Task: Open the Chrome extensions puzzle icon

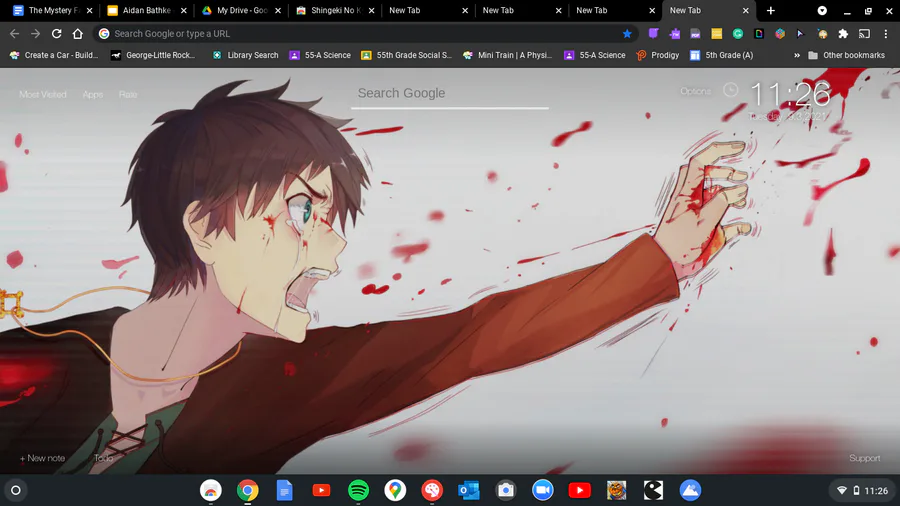Action: 843,34
